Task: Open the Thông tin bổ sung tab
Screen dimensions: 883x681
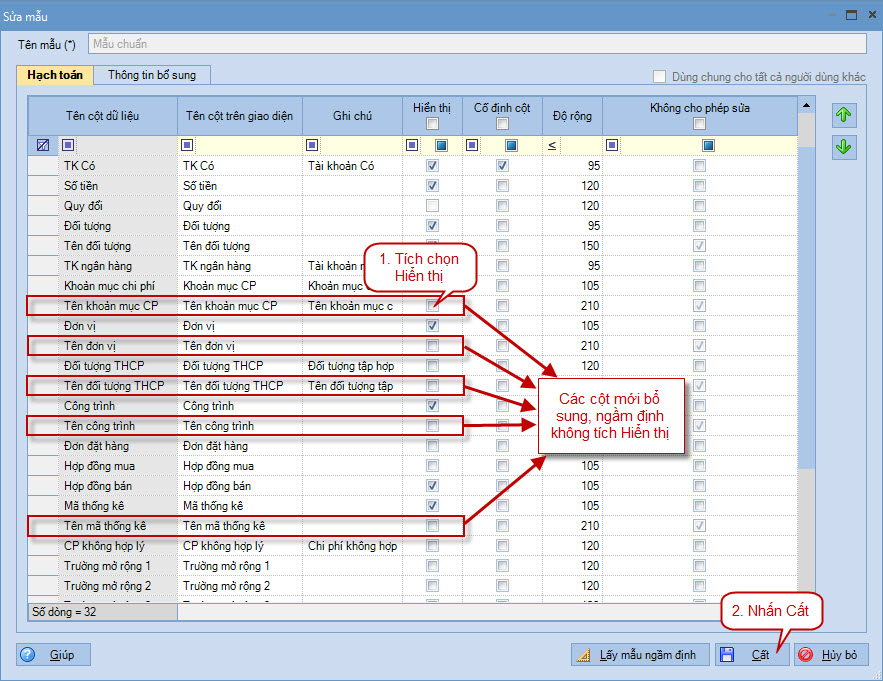Action: point(152,75)
